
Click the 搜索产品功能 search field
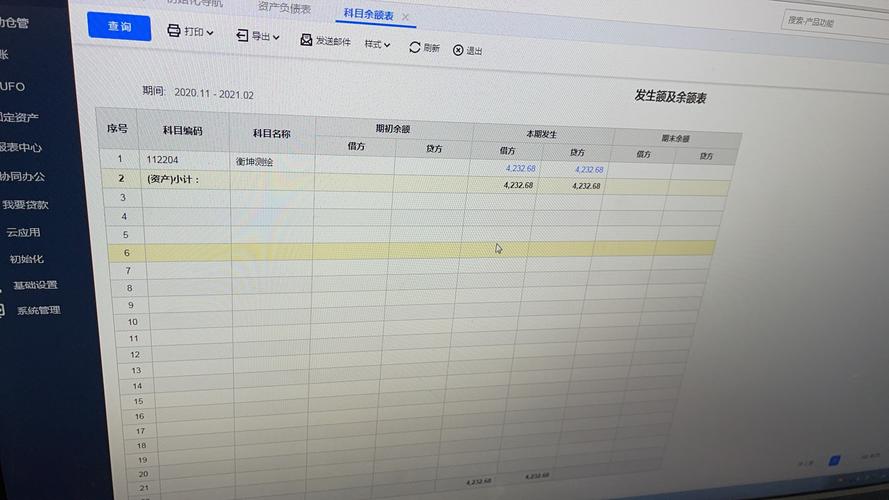click(x=836, y=23)
